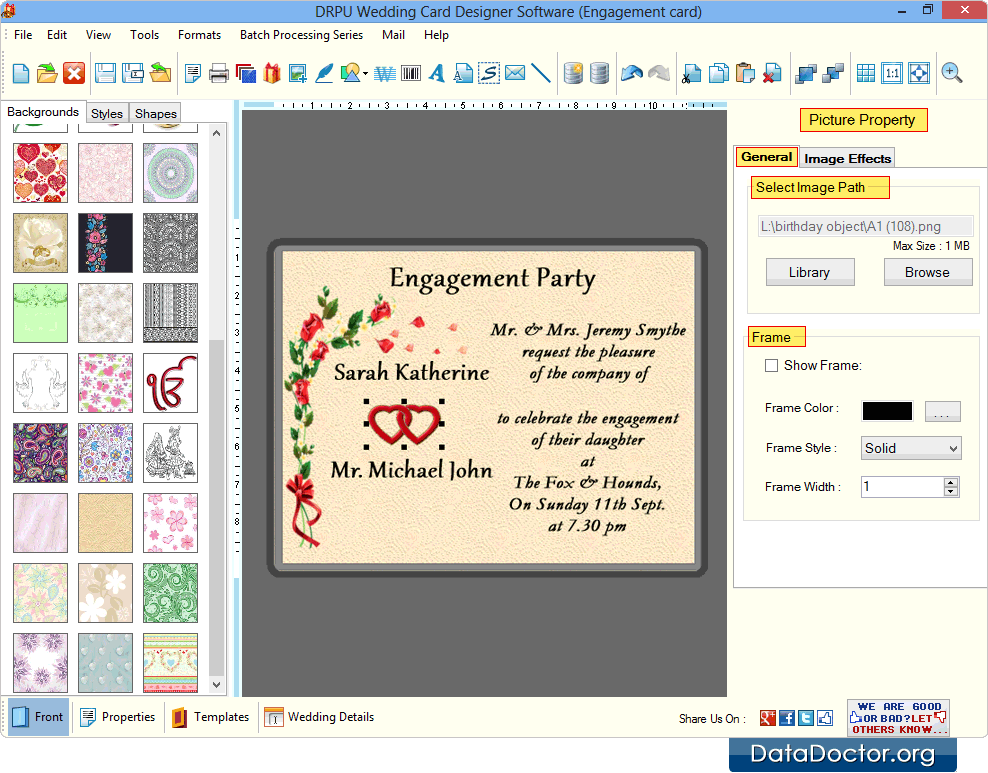The height and width of the screenshot is (773, 988).
Task: Click the dashed-box S symbol icon
Action: click(489, 74)
